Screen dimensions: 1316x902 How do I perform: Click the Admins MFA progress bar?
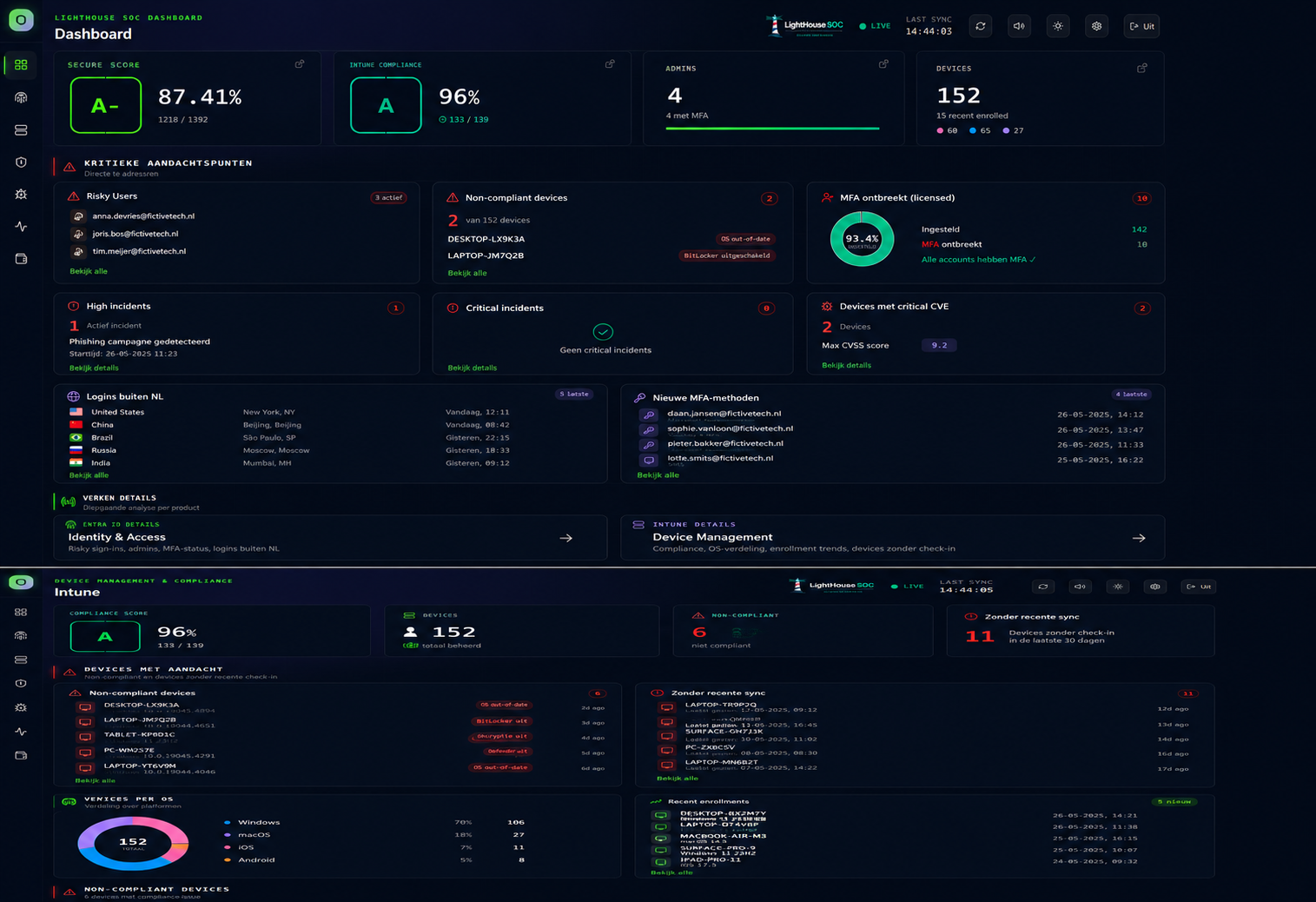pos(772,129)
